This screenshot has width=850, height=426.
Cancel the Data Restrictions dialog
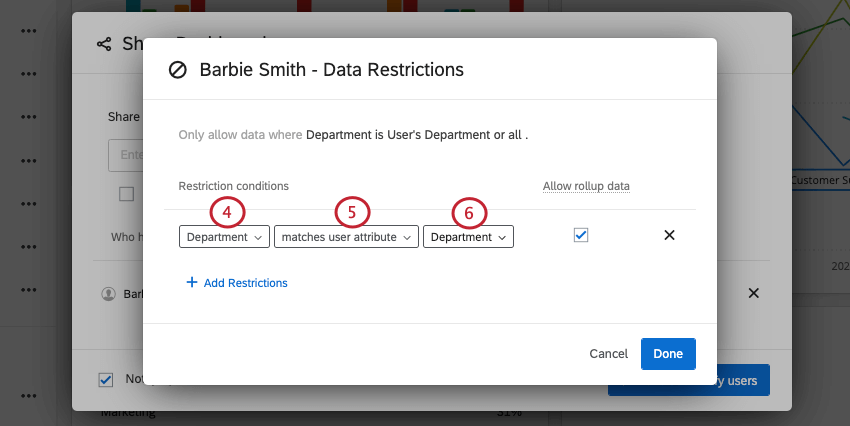[x=608, y=354]
